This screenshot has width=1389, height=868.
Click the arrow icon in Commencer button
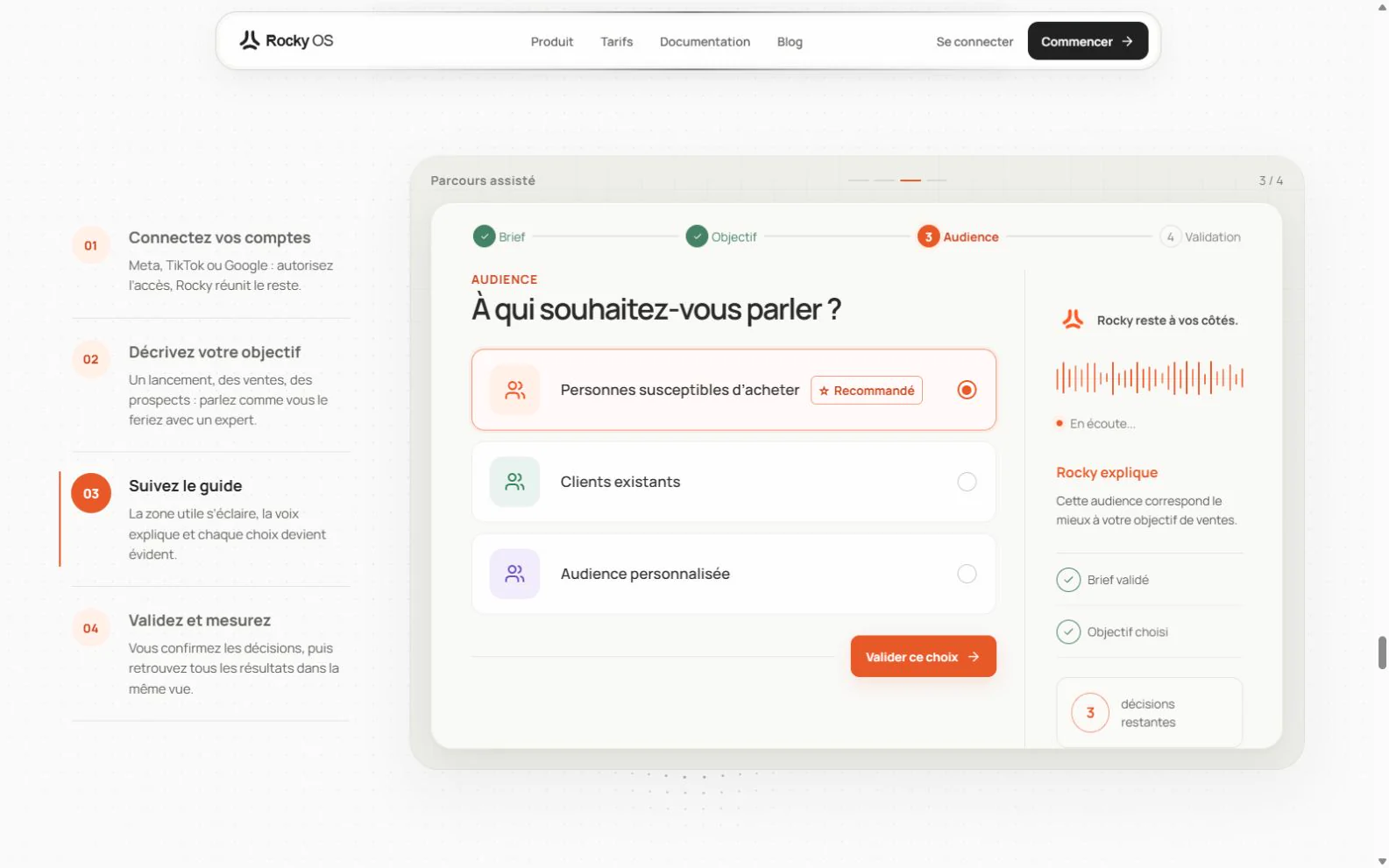point(1127,41)
